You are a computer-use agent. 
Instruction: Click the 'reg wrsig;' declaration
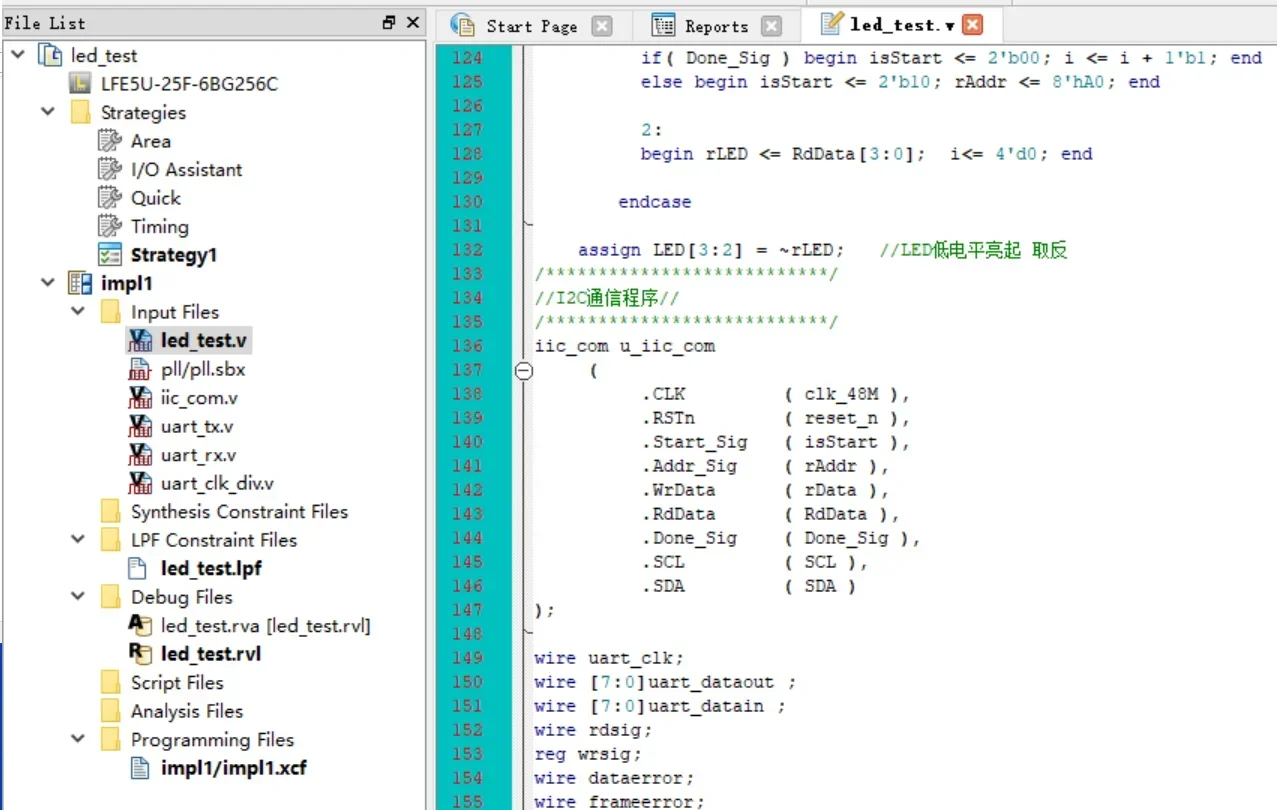(x=588, y=754)
